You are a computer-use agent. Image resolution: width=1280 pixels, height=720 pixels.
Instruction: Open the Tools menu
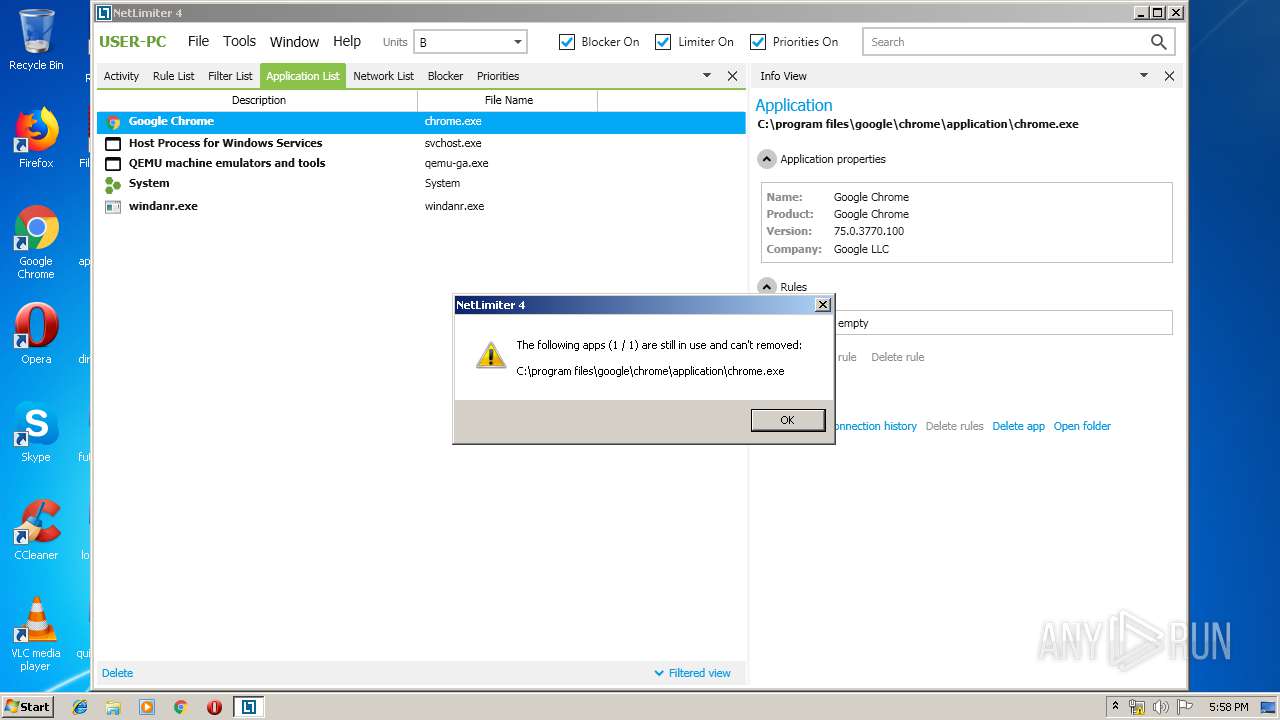click(x=239, y=41)
